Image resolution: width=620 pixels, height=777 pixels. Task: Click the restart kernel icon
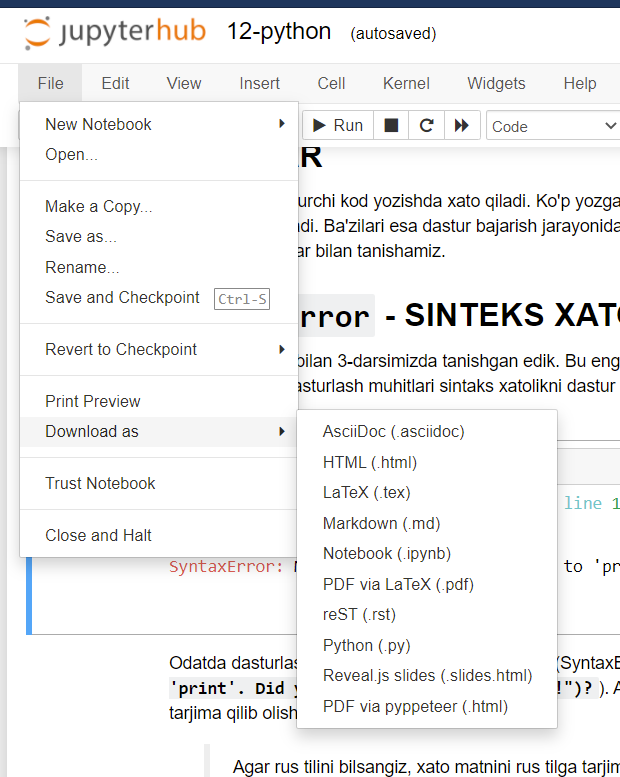[426, 125]
